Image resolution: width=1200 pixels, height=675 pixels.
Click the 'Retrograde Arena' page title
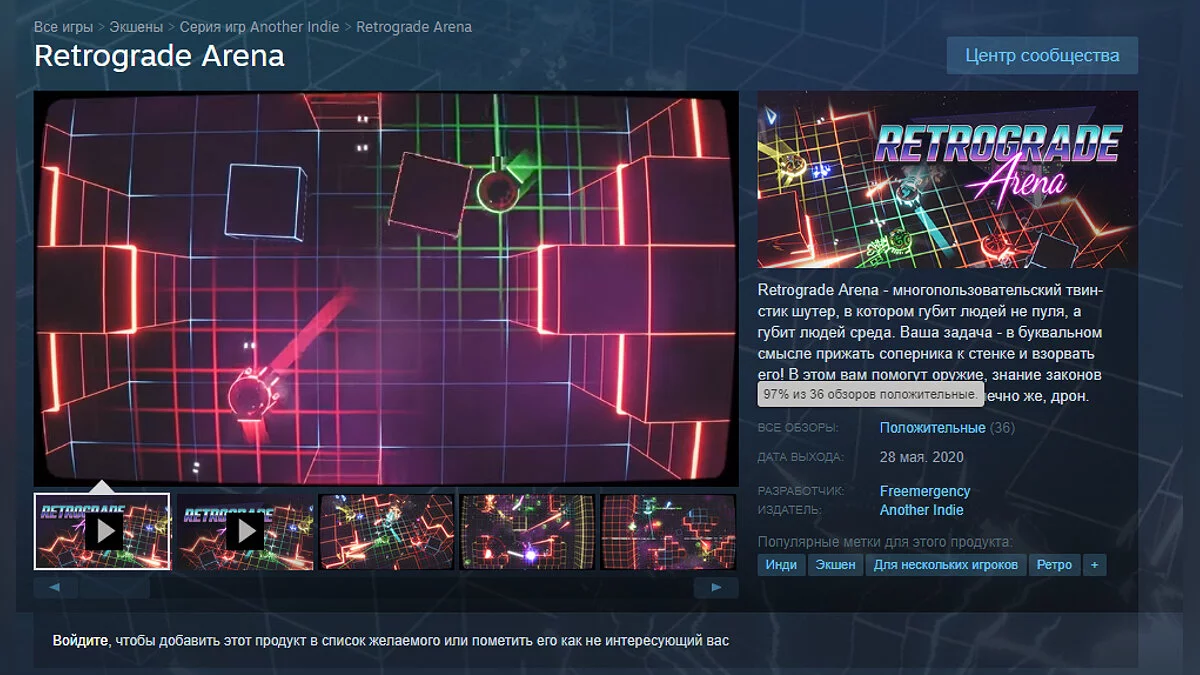159,56
